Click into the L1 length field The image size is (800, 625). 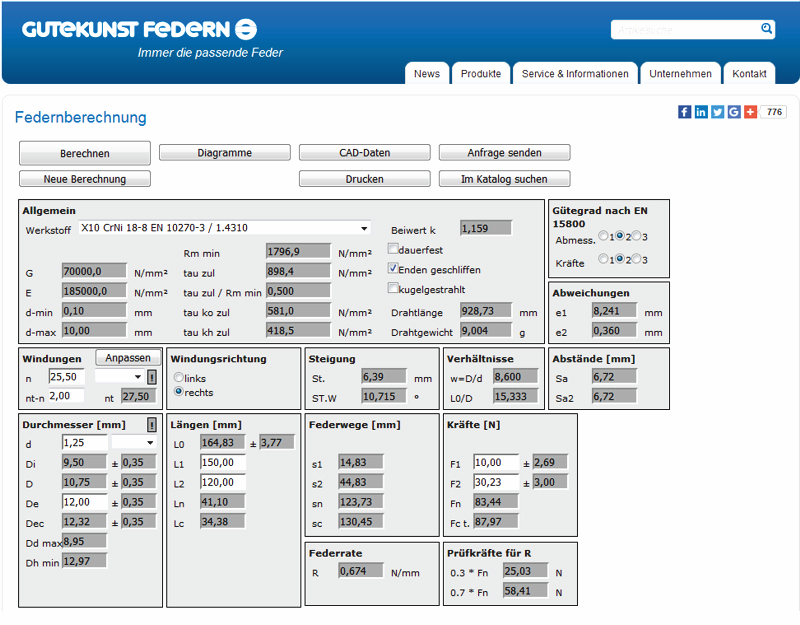(223, 462)
